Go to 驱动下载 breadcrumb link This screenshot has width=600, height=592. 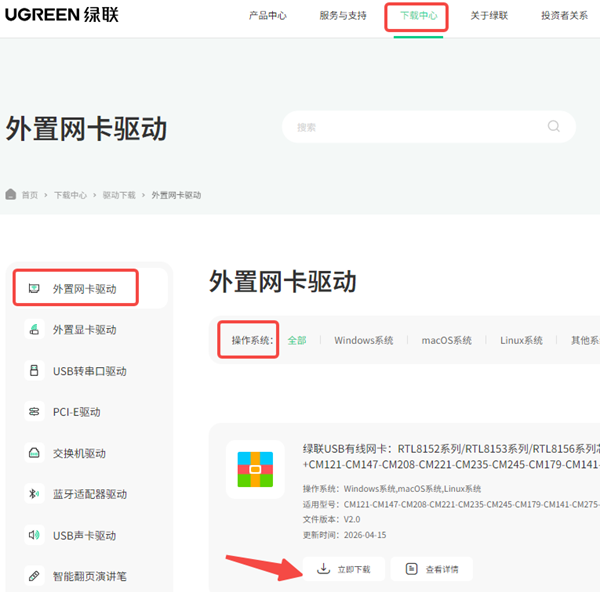click(119, 195)
